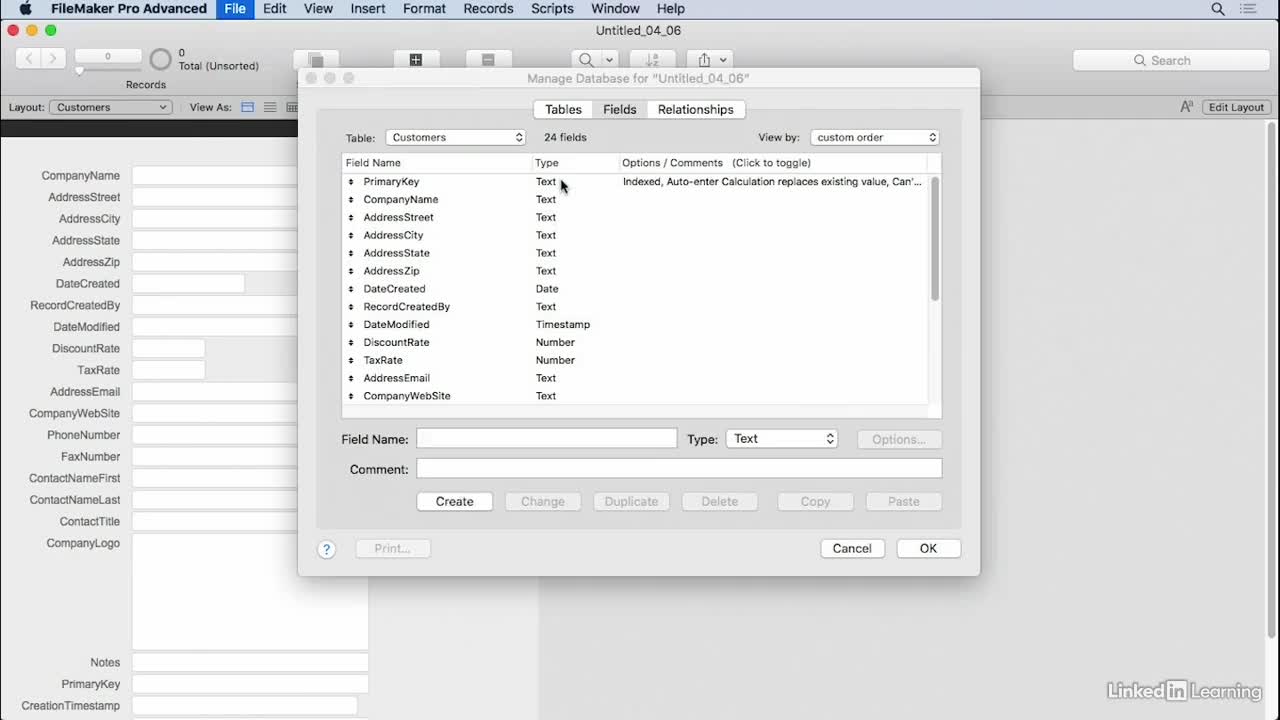Image resolution: width=1280 pixels, height=720 pixels.
Task: Select the DateModified field row
Action: 635,325
